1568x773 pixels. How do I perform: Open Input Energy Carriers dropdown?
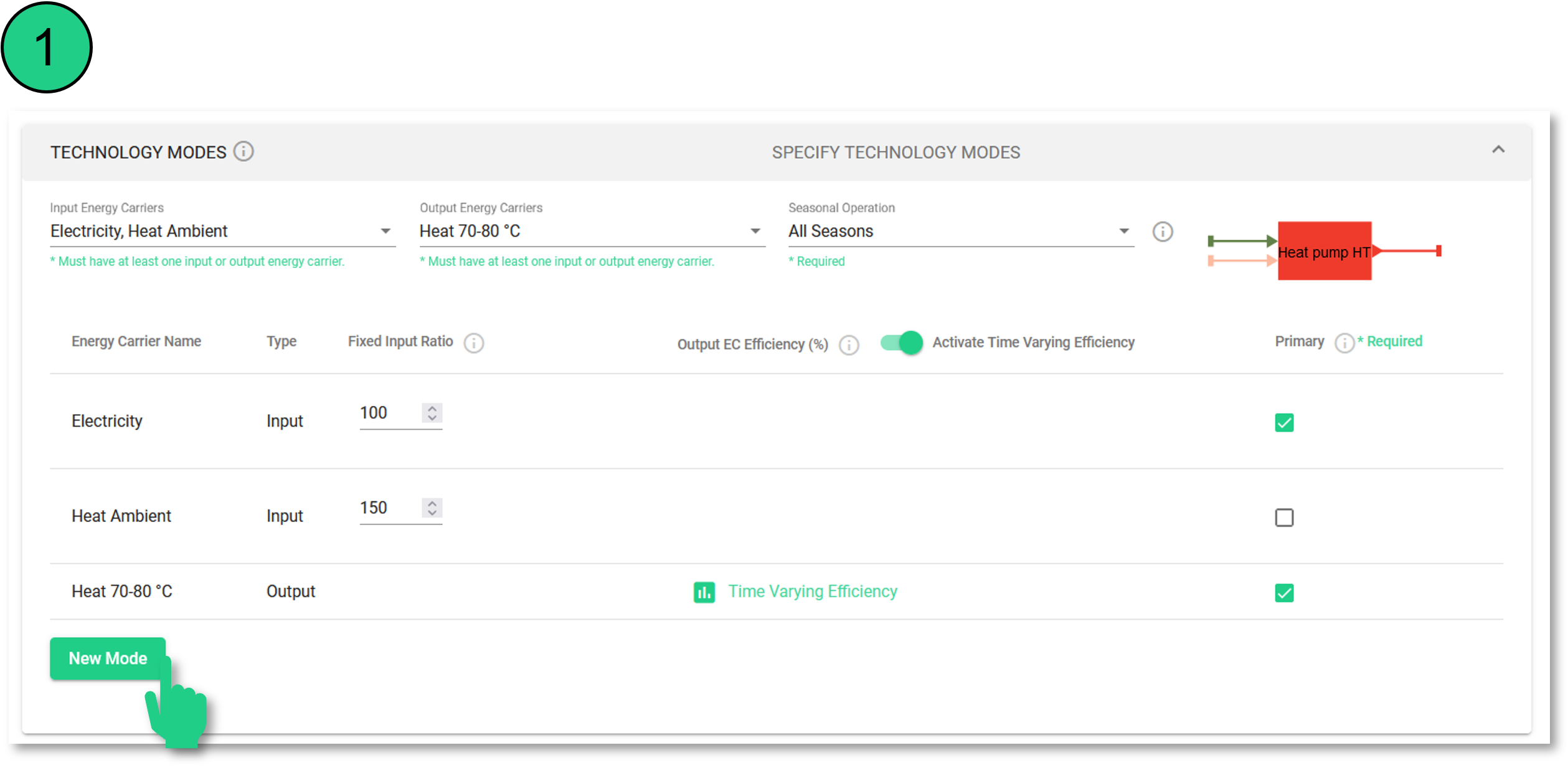pos(222,231)
